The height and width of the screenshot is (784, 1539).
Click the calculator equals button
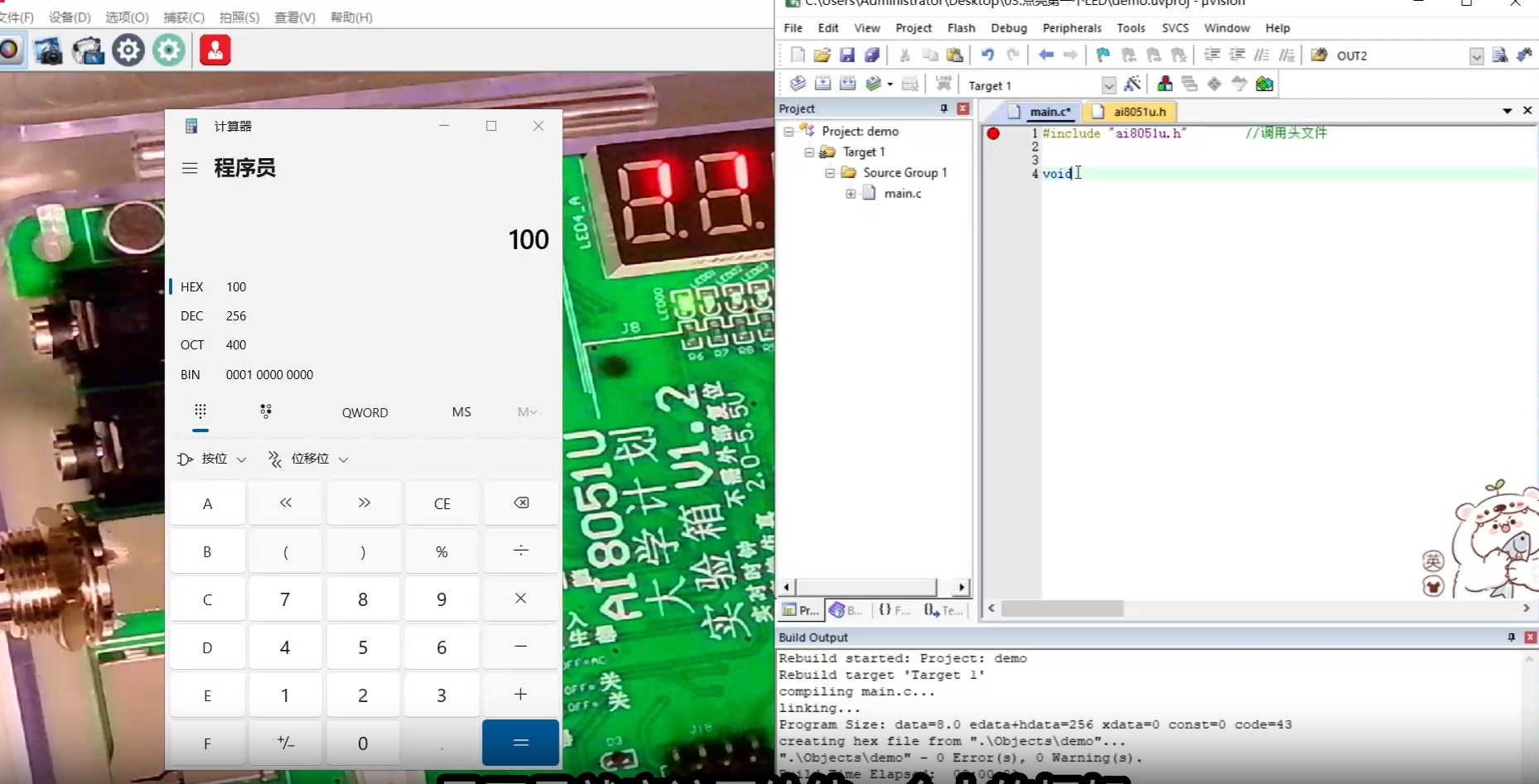520,743
